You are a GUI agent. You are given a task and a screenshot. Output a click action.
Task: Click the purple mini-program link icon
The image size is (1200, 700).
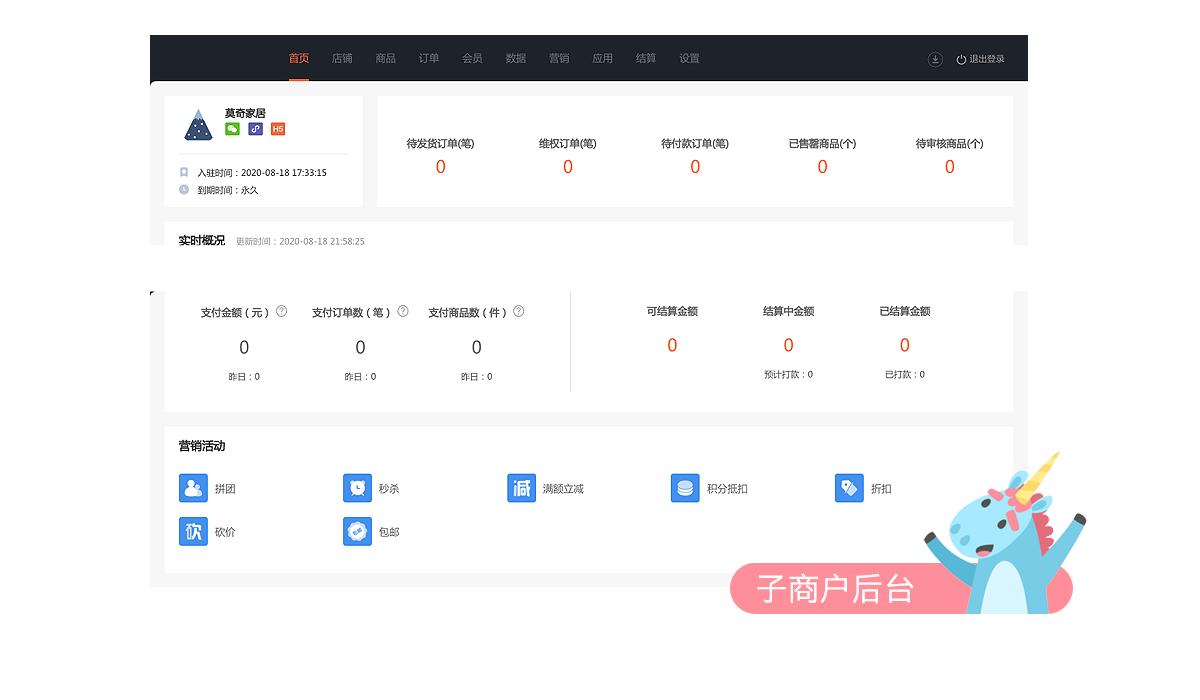click(255, 129)
